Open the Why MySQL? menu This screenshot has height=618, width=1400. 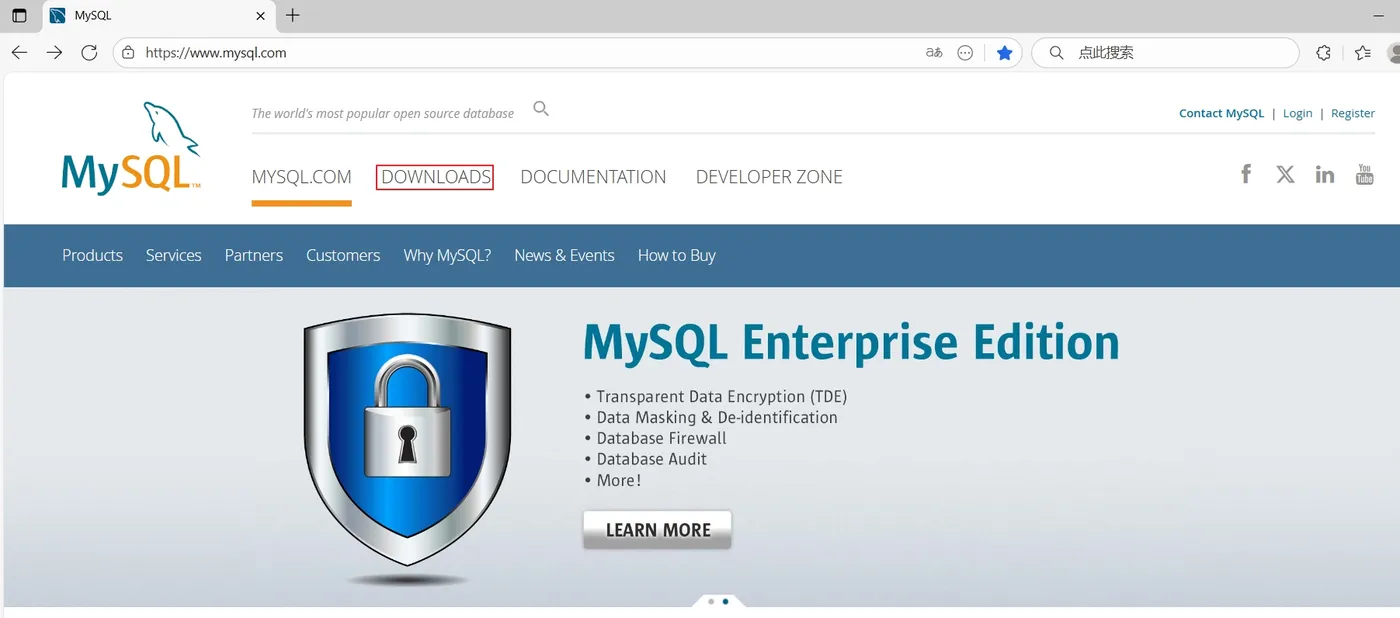click(x=447, y=255)
